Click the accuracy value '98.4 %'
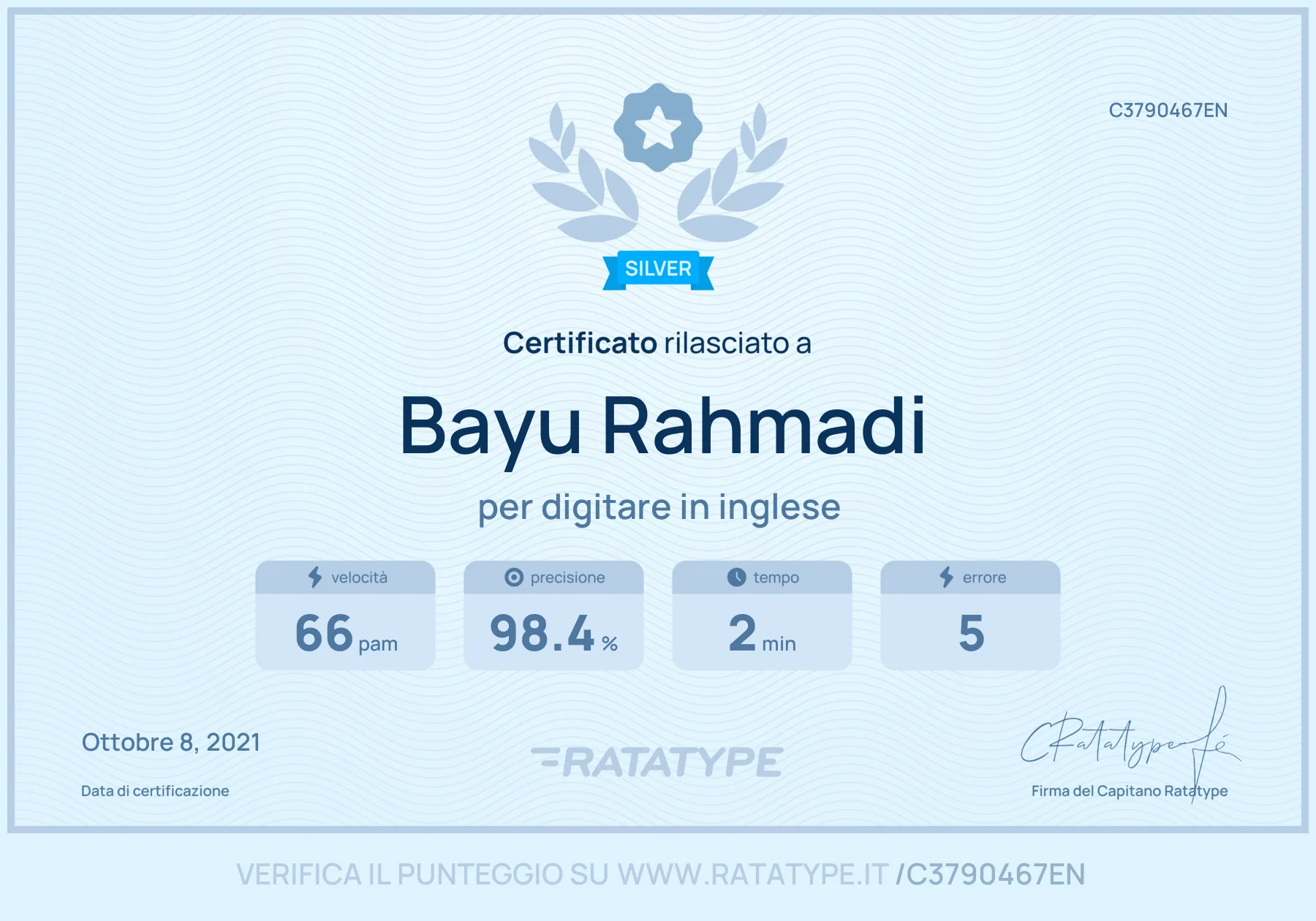Viewport: 1316px width, 921px height. [x=554, y=633]
